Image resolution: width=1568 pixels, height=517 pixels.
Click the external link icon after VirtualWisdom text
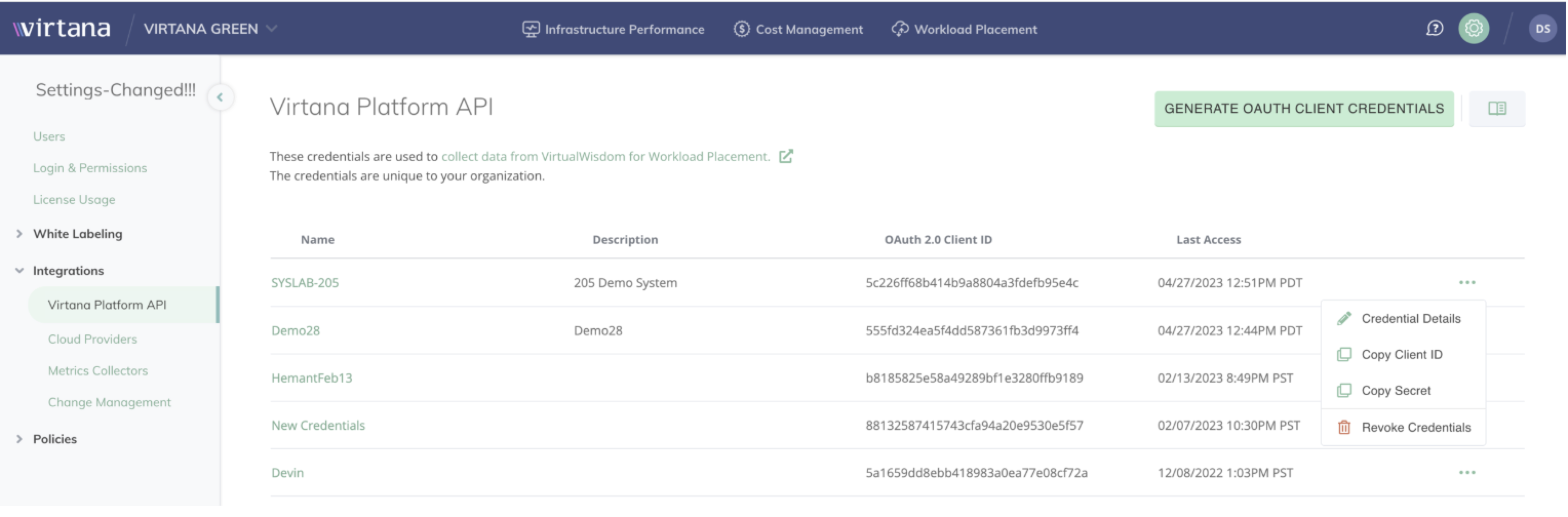(786, 156)
